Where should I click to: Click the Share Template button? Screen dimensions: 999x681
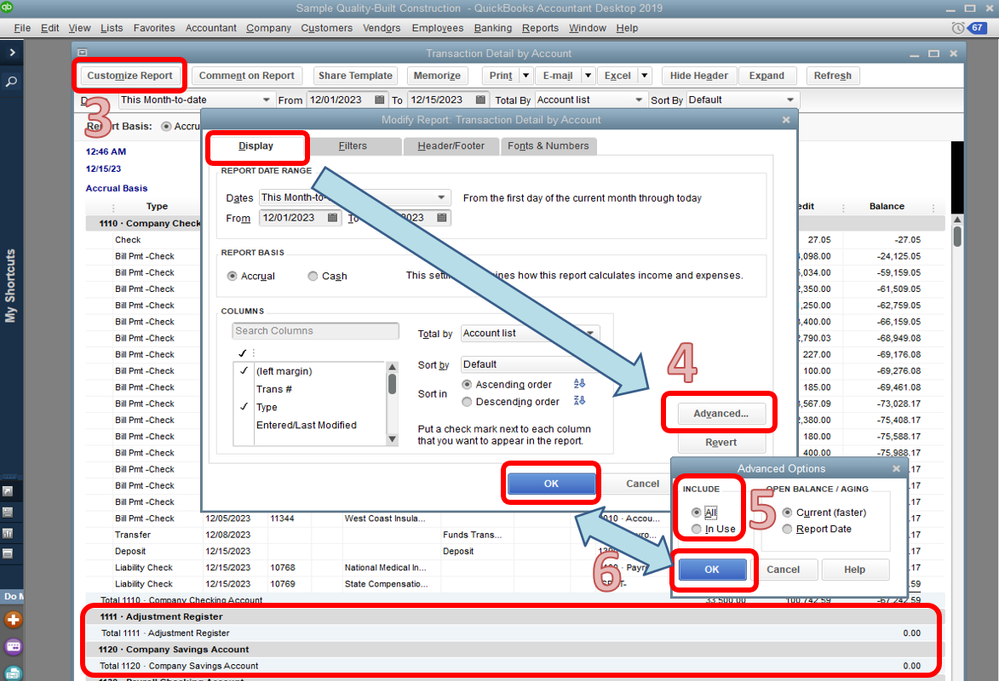pyautogui.click(x=356, y=76)
